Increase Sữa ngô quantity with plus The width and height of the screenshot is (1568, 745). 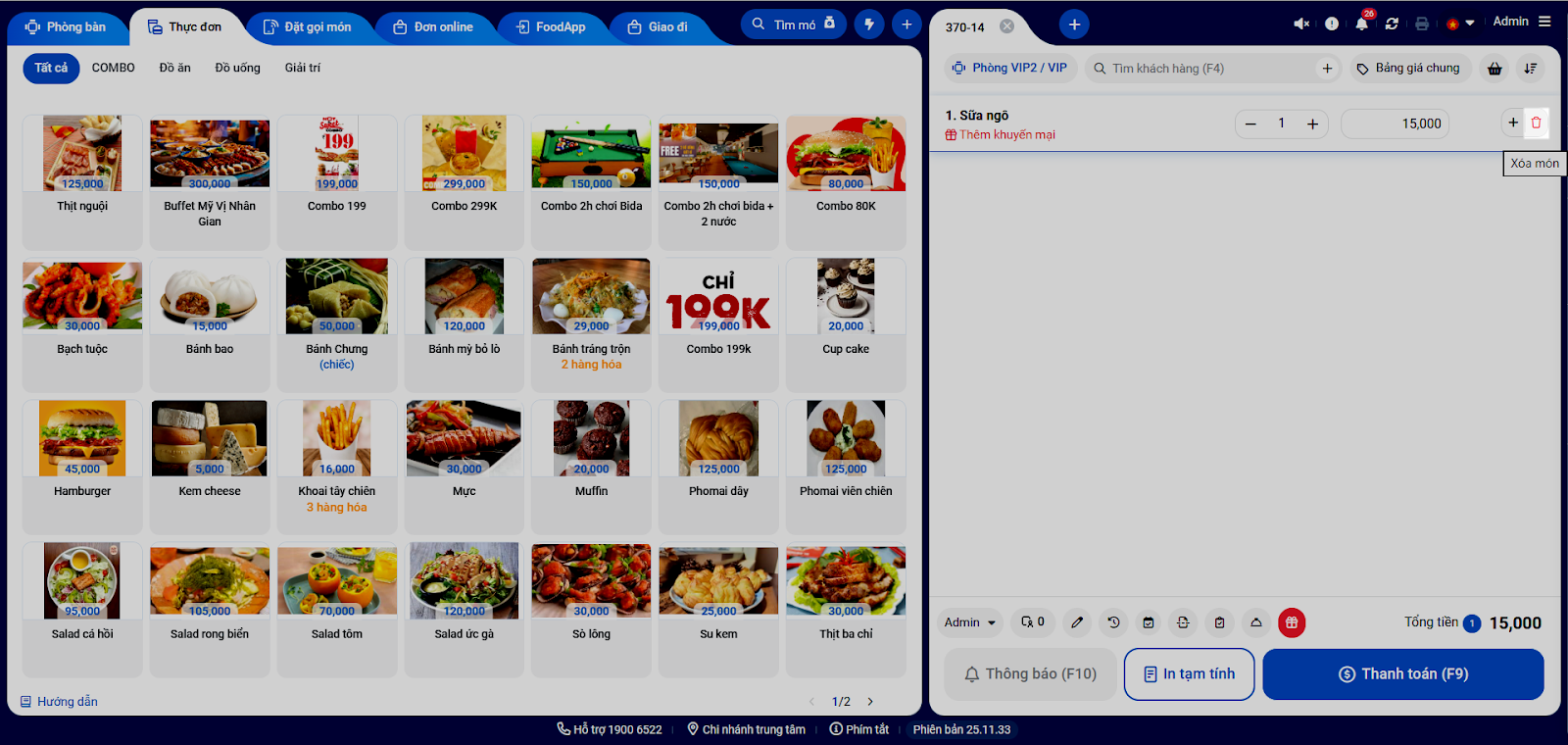(1312, 124)
